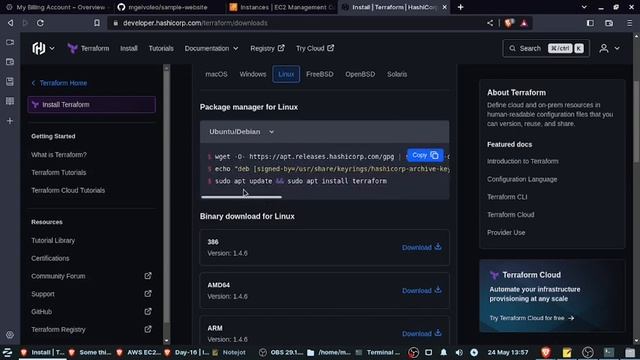Open settings gear in left sidebar
The width and height of the screenshot is (640, 360).
(10, 335)
